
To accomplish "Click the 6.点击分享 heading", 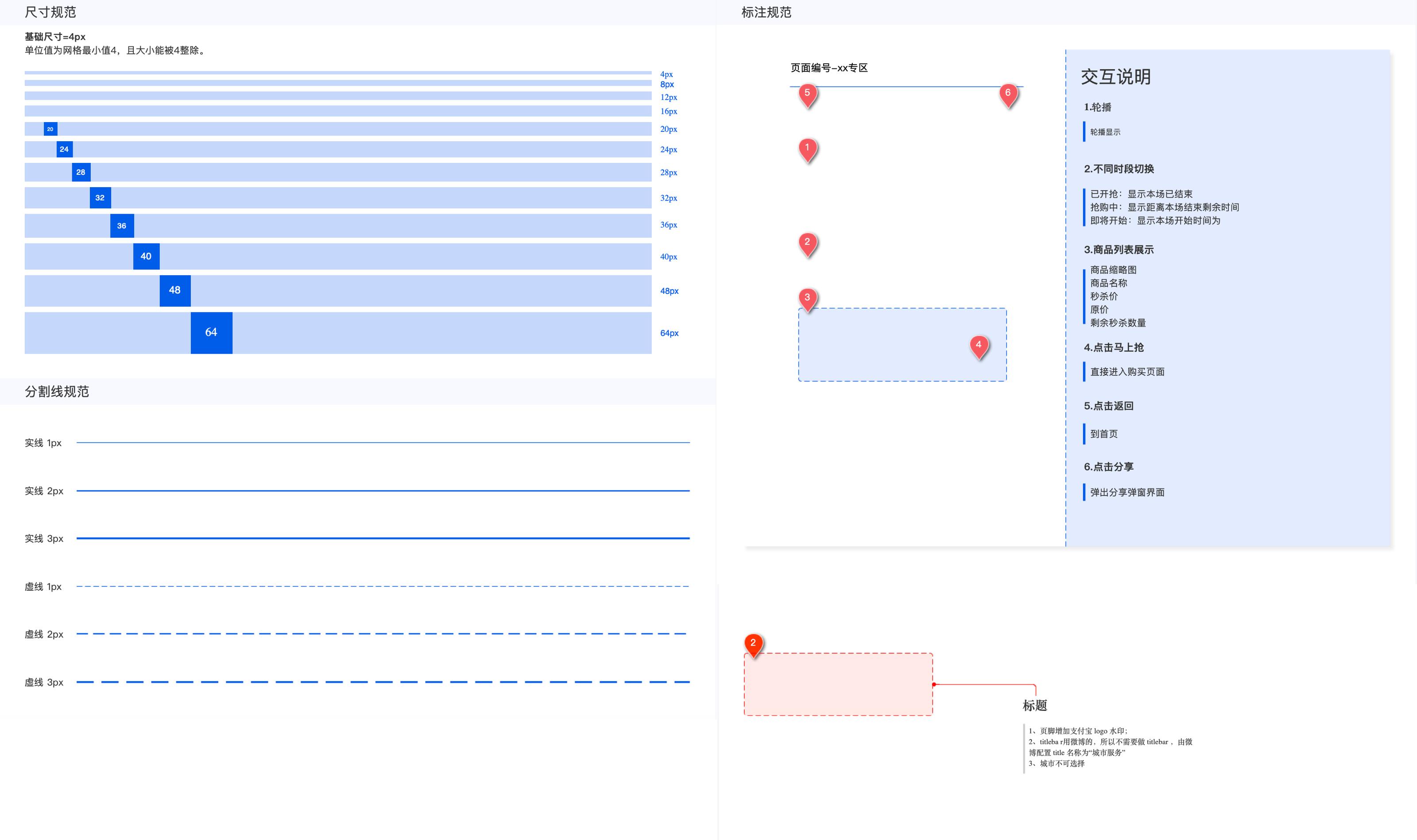I will click(1108, 467).
